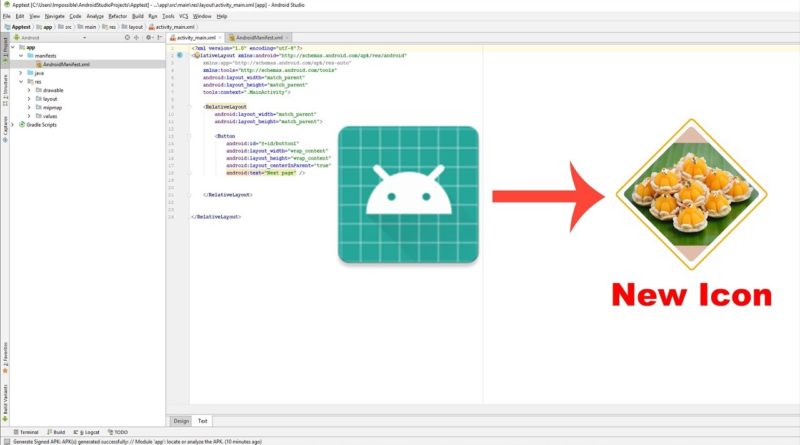The image size is (800, 445).
Task: Open the Project panel settings gear
Action: (x=149, y=38)
